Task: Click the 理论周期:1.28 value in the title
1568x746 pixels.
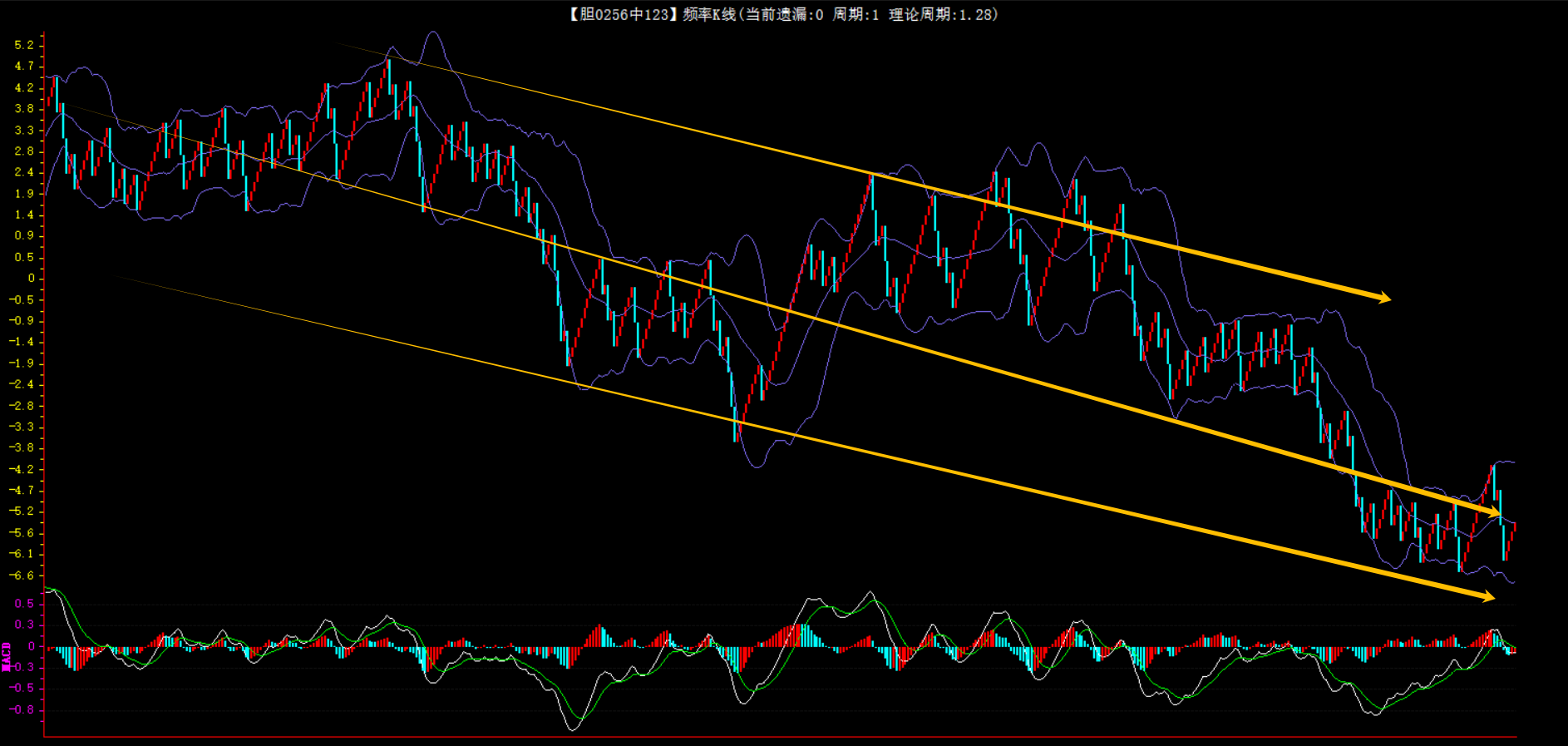Action: (x=941, y=14)
